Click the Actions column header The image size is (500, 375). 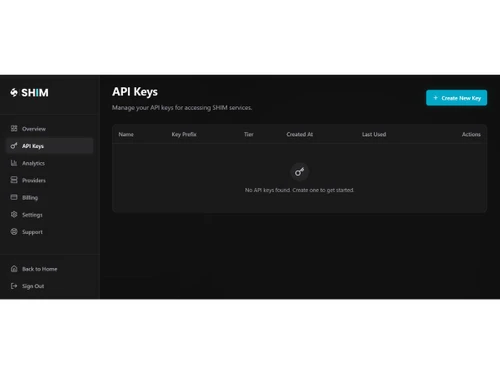coord(471,134)
